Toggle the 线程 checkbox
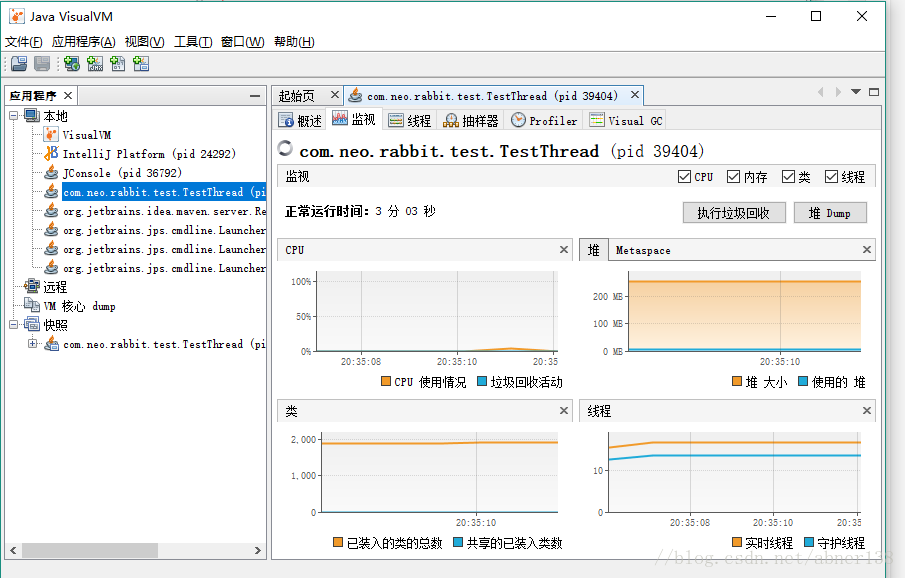905x578 pixels. (831, 177)
